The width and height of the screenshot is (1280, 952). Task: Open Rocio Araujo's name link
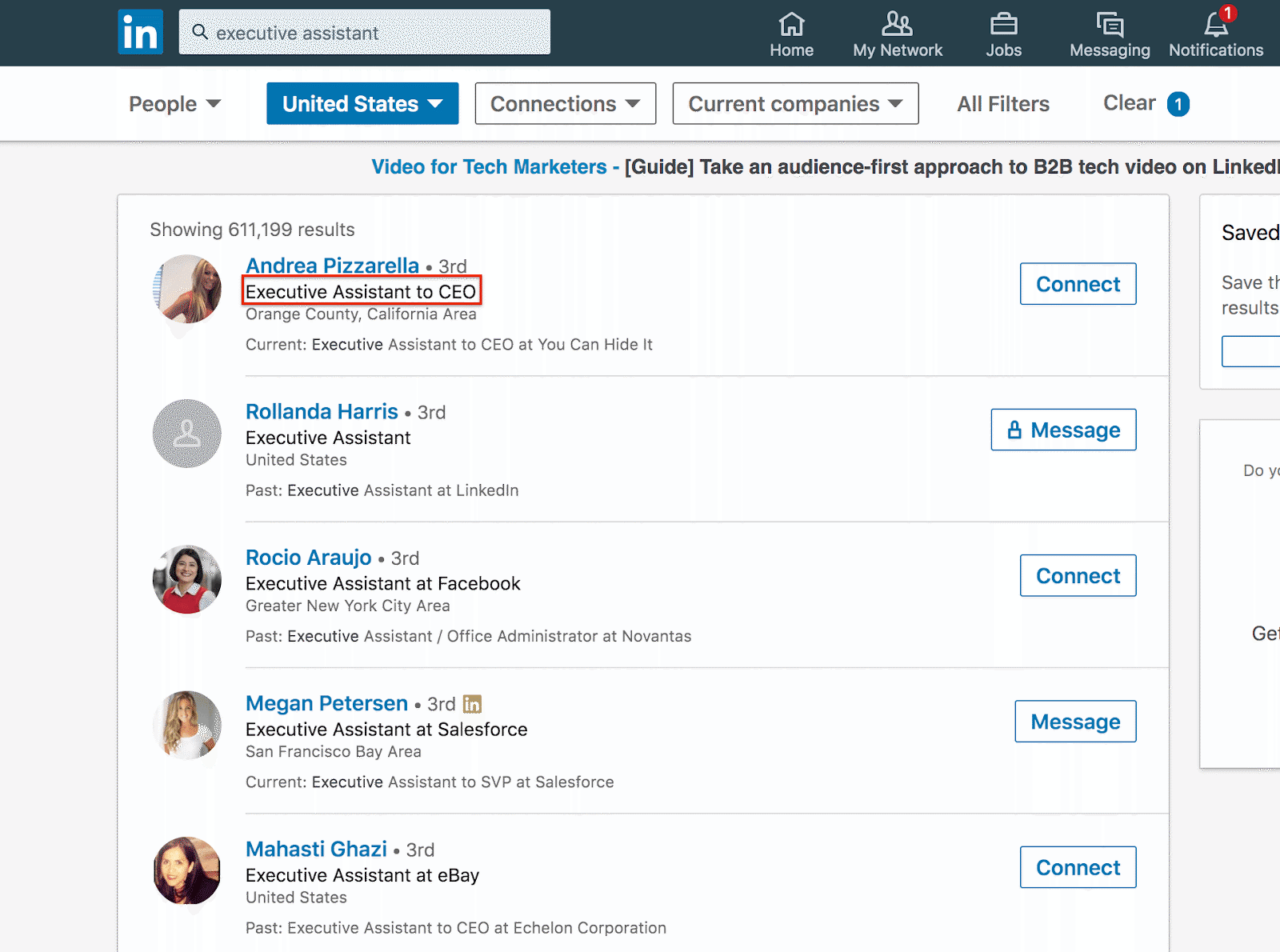click(308, 557)
